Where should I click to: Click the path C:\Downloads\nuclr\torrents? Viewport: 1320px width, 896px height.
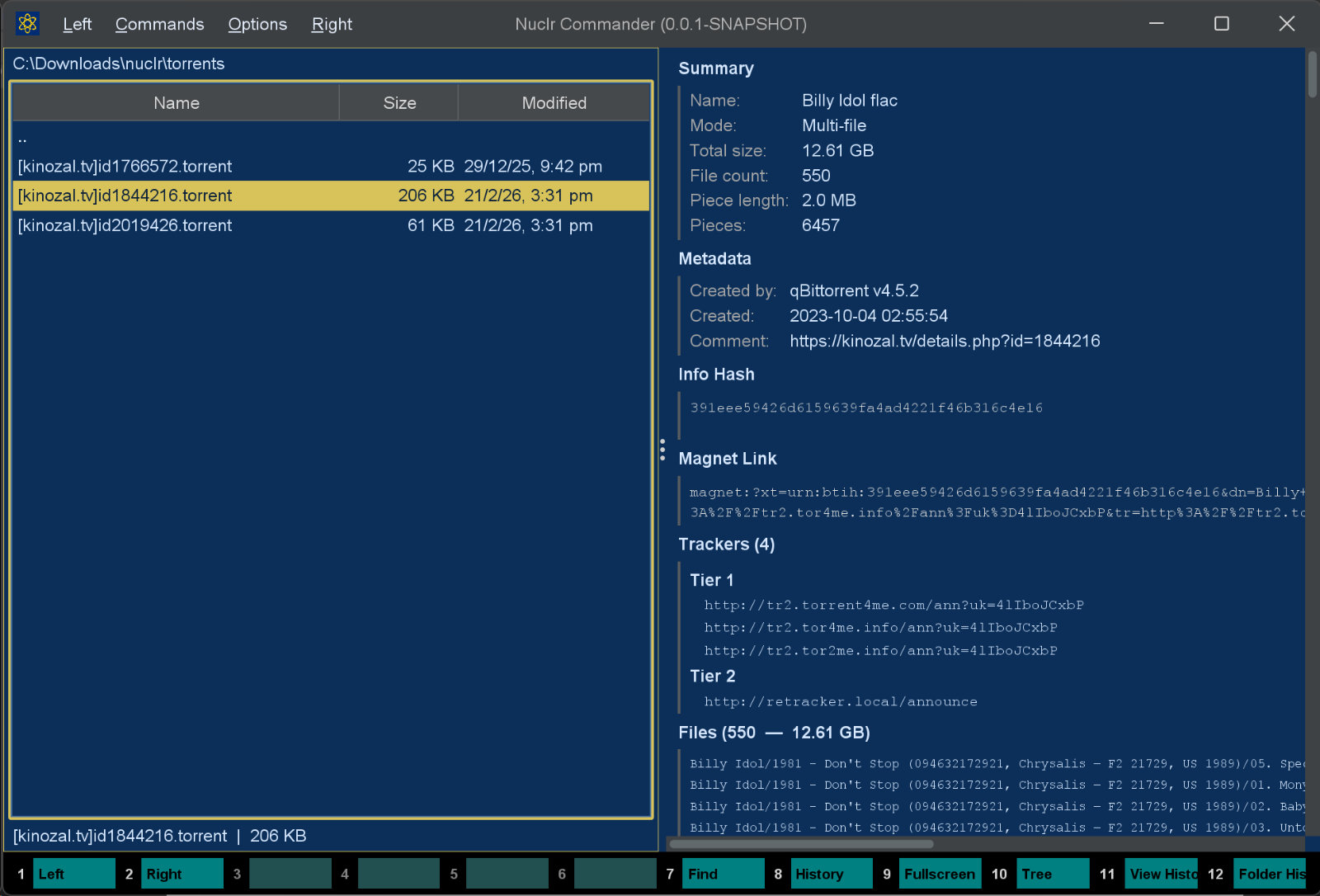pos(119,64)
